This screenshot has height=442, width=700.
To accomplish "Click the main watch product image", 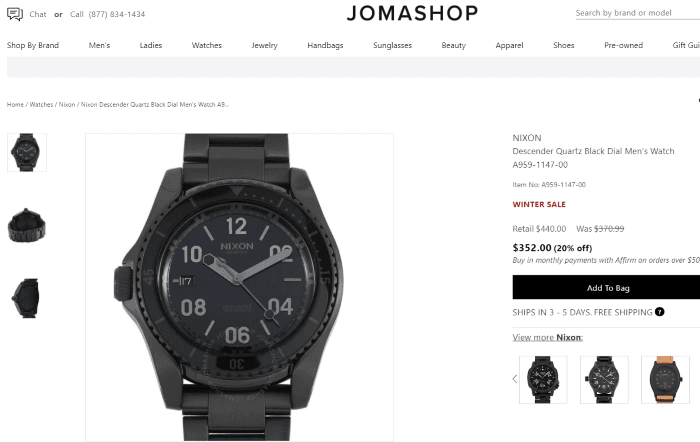I will pyautogui.click(x=239, y=287).
